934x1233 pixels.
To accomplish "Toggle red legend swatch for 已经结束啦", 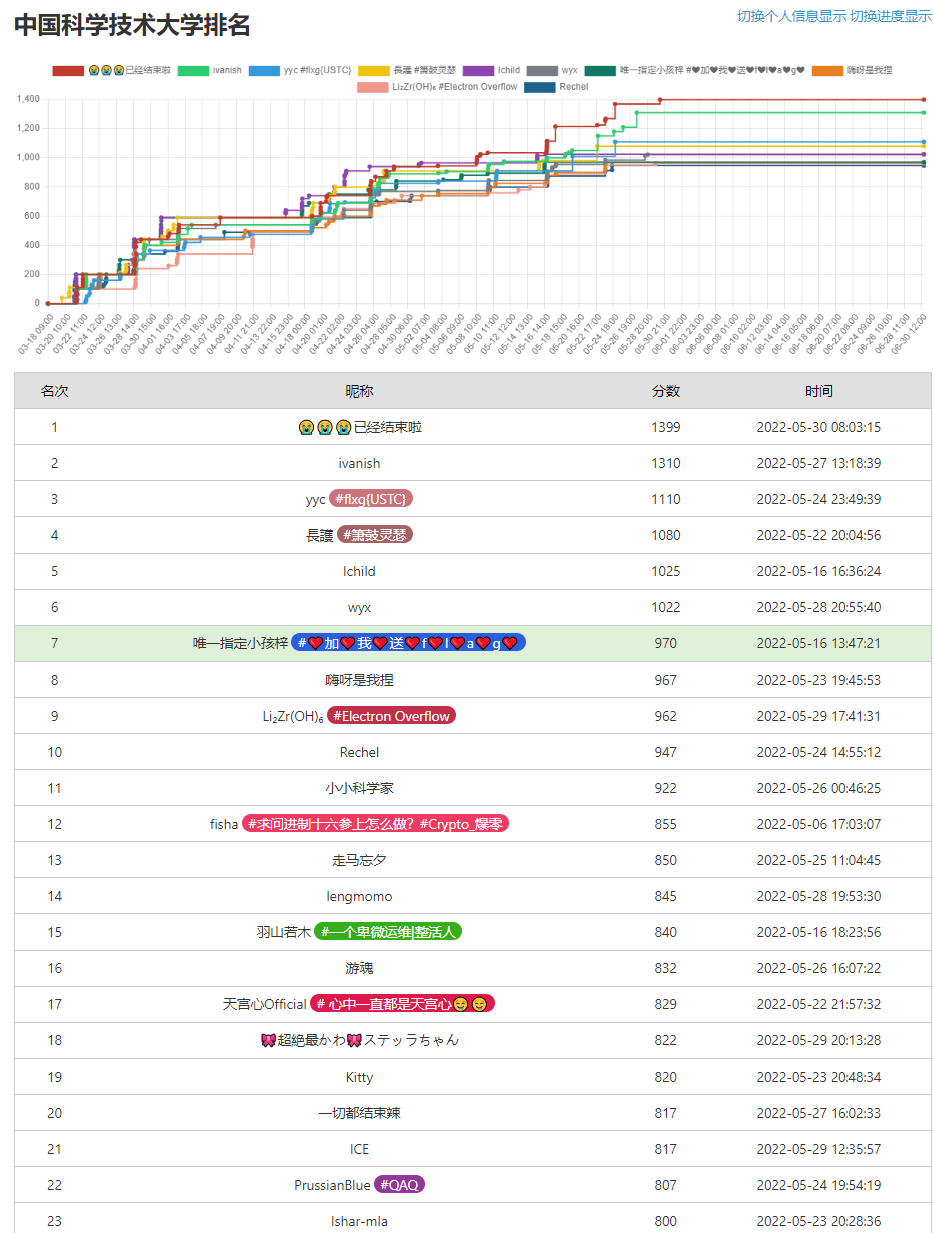I will click(68, 71).
